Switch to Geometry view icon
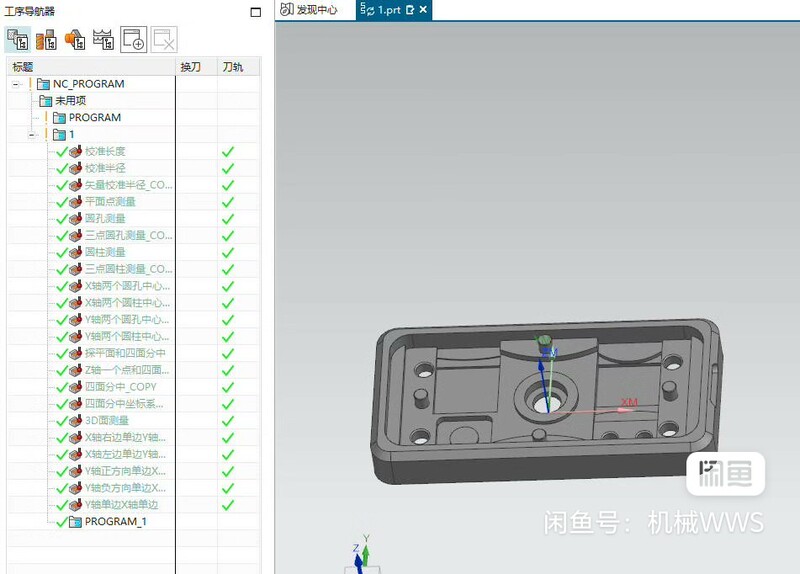This screenshot has width=800, height=574. click(75, 39)
